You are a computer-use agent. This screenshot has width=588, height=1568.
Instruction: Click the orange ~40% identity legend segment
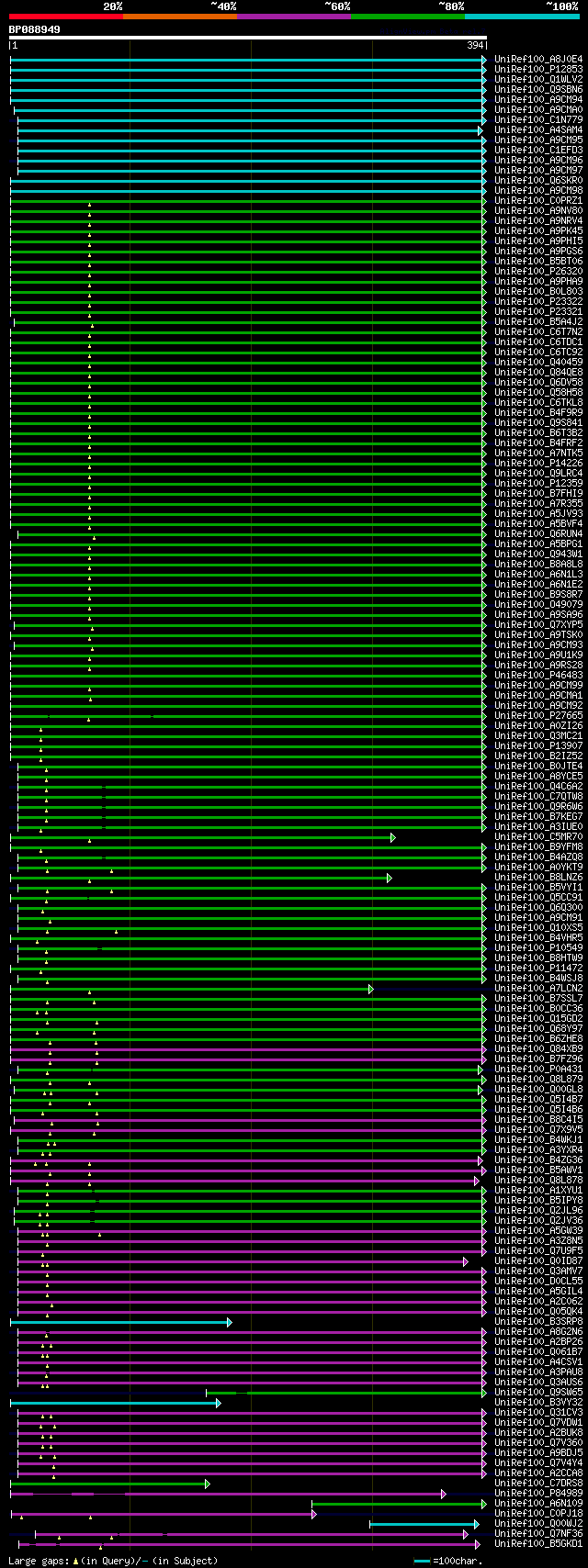pyautogui.click(x=180, y=16)
